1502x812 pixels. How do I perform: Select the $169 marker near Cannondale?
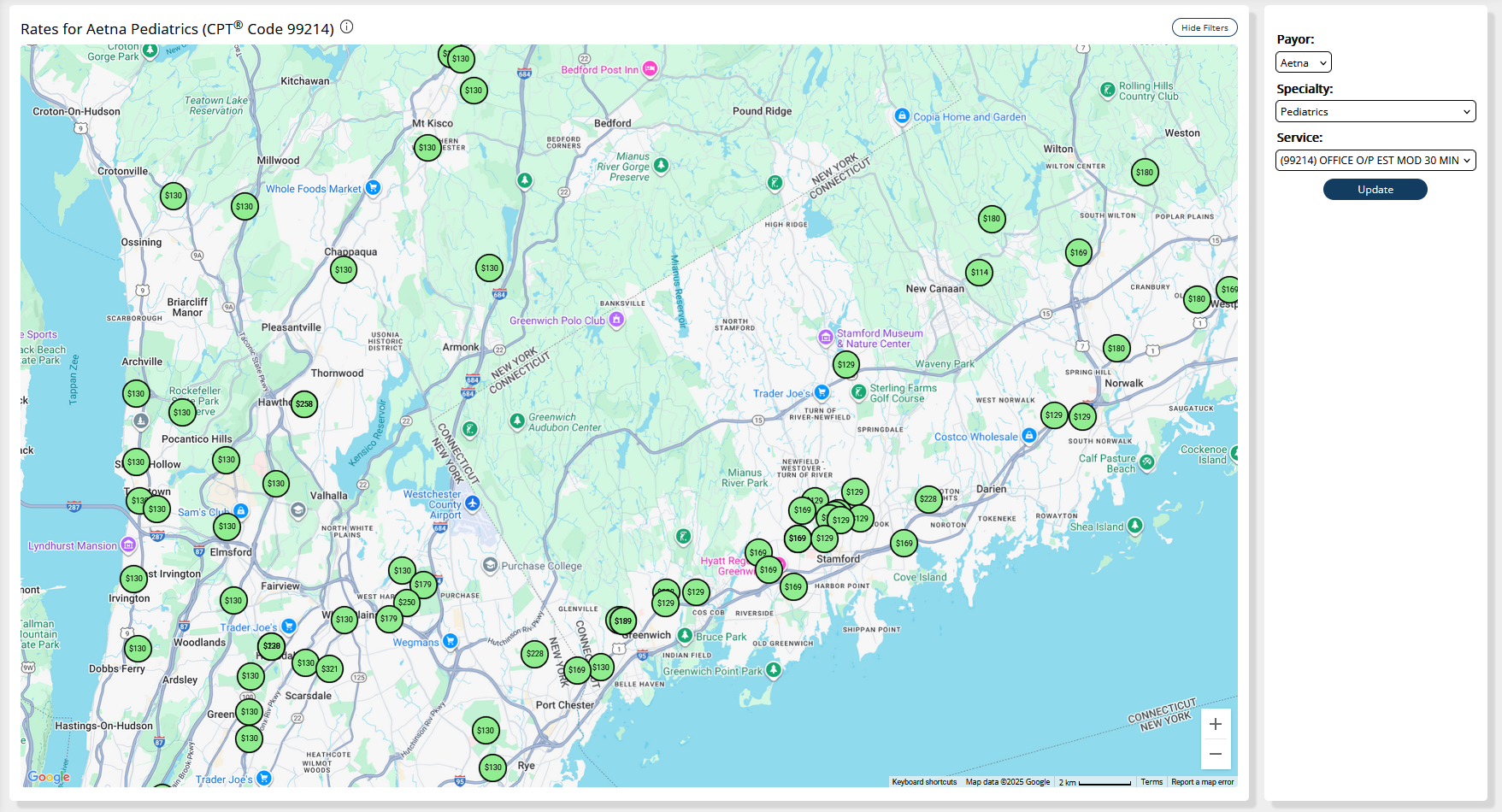tap(1079, 253)
